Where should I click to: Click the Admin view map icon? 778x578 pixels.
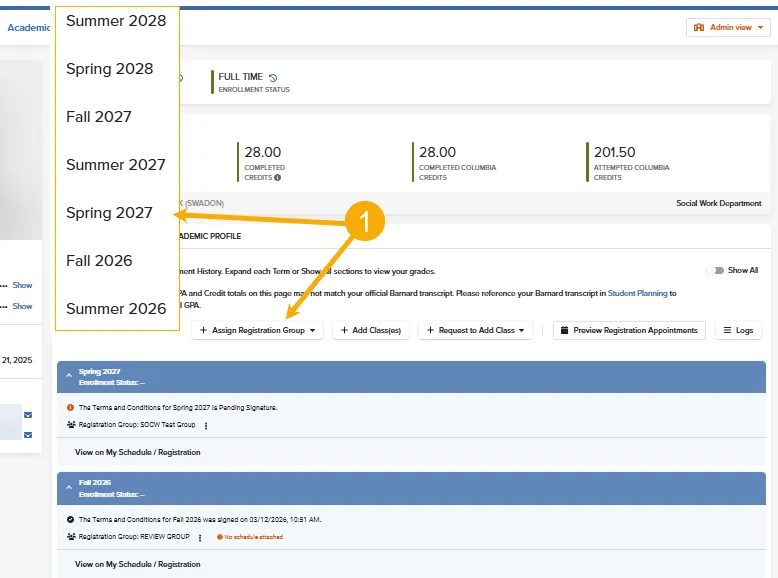point(699,27)
